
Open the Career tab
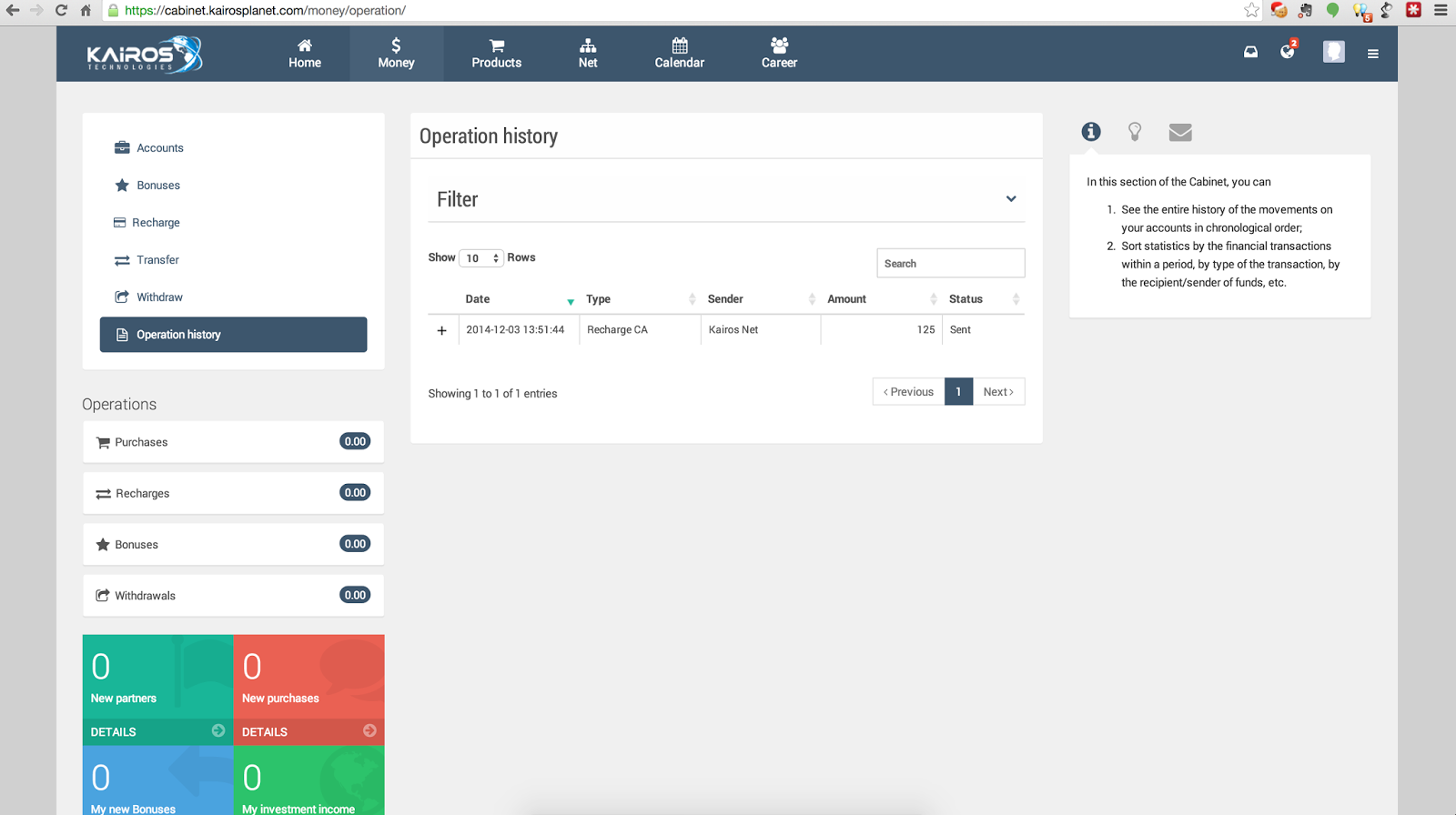click(779, 54)
